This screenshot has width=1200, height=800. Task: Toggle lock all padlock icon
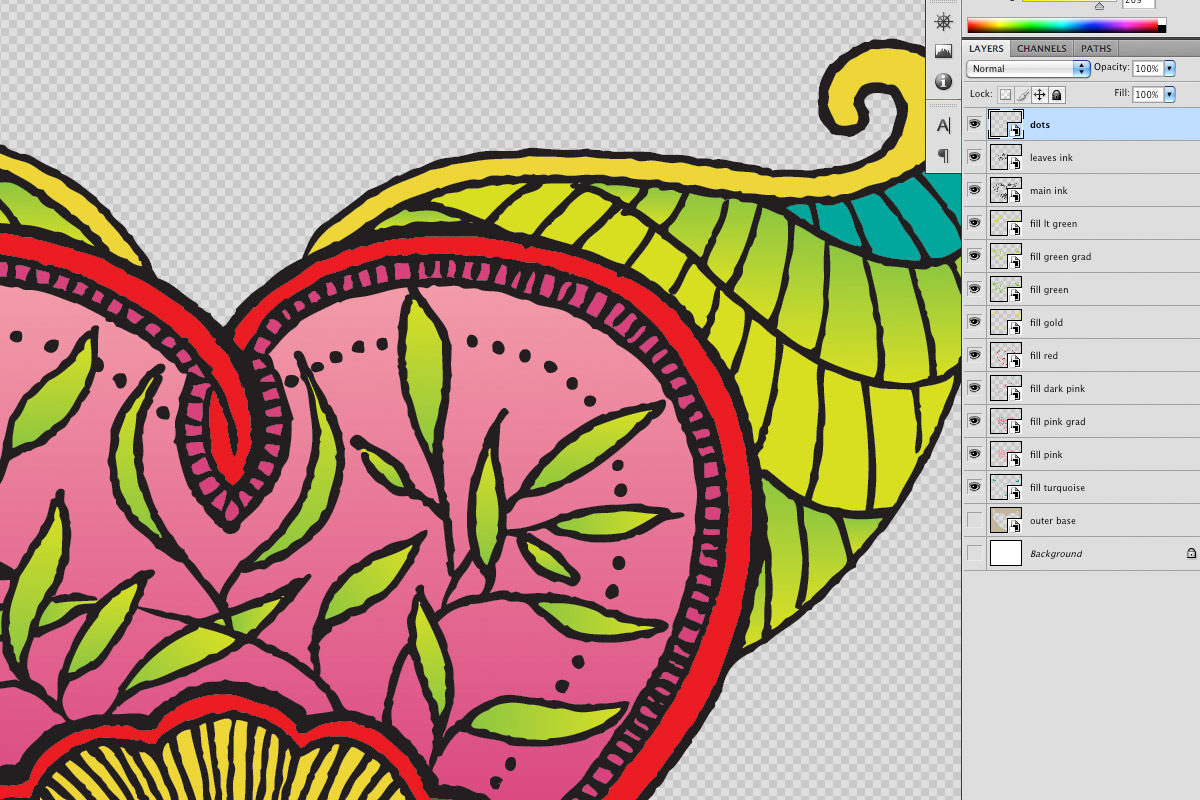[1057, 94]
